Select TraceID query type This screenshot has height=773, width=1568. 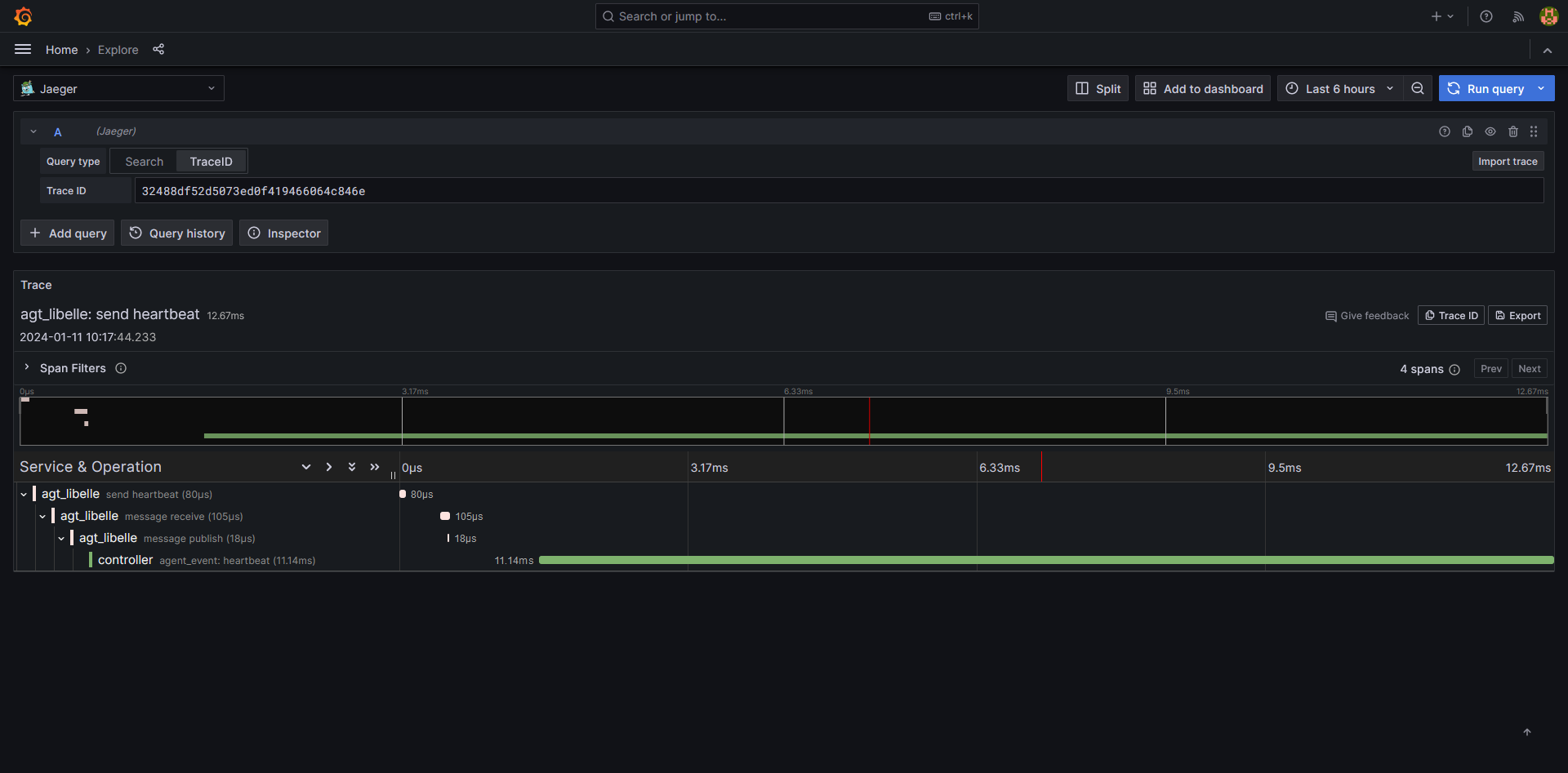[211, 162]
